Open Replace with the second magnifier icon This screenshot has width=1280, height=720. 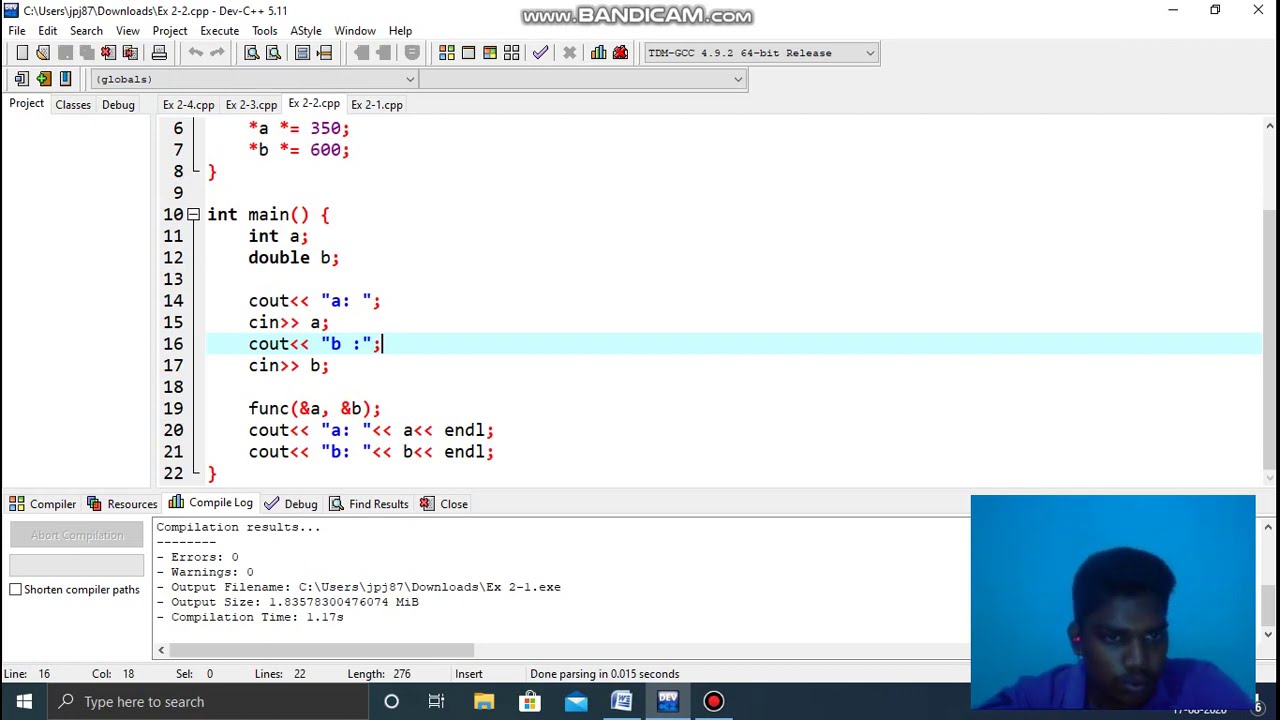[x=273, y=53]
